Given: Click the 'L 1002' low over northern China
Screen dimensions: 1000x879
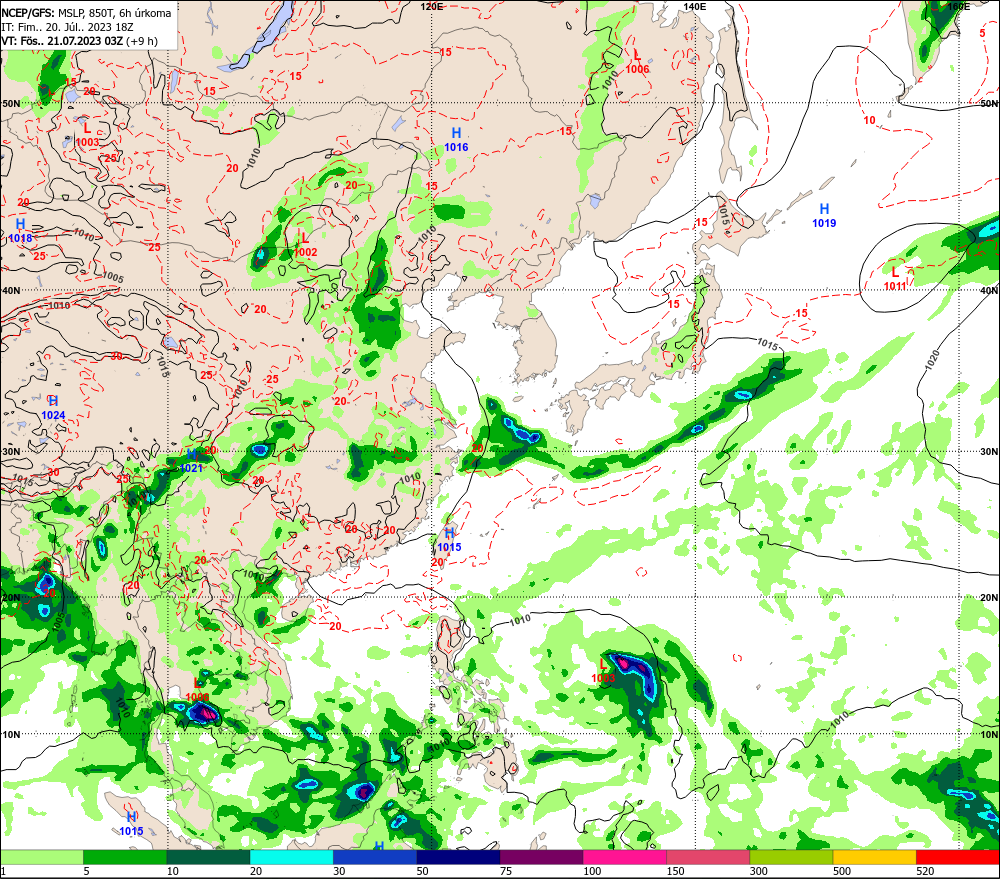Looking at the screenshot, I should [305, 245].
